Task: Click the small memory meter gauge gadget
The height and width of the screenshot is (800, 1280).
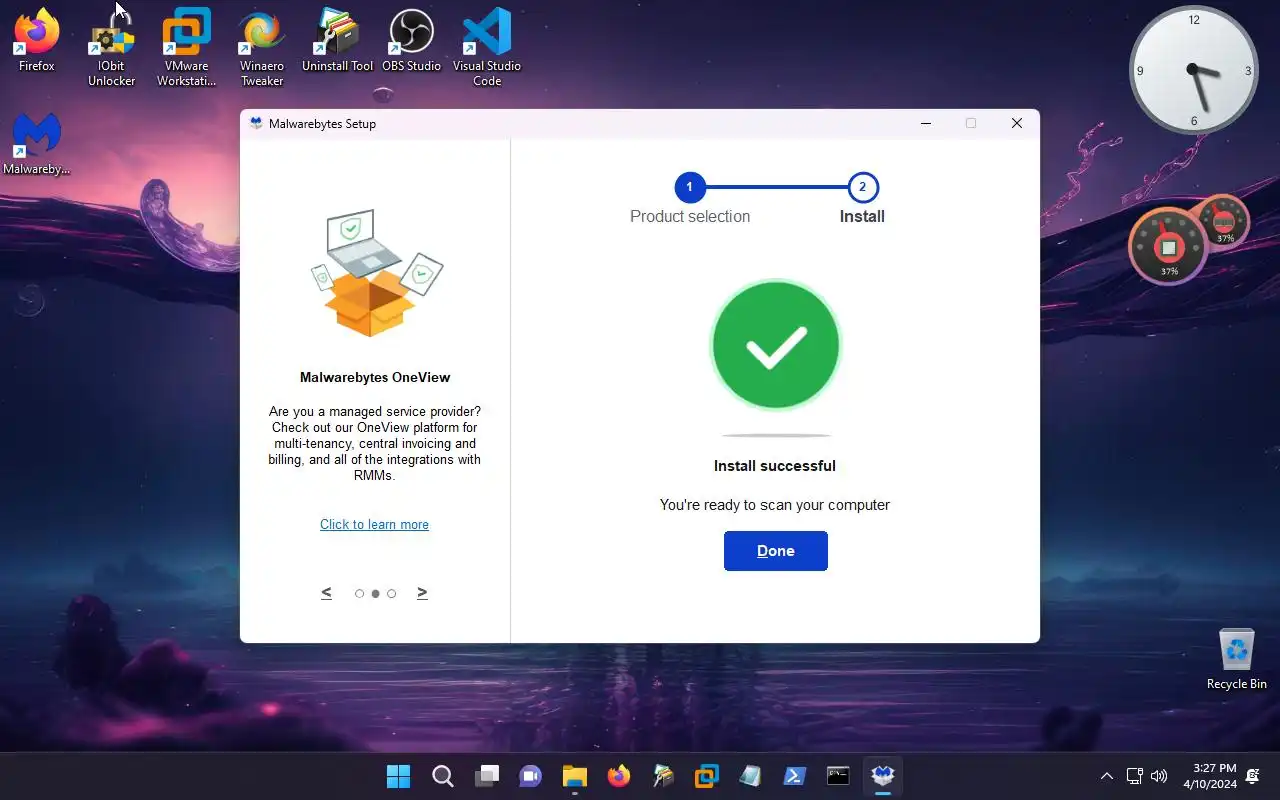Action: click(1224, 221)
